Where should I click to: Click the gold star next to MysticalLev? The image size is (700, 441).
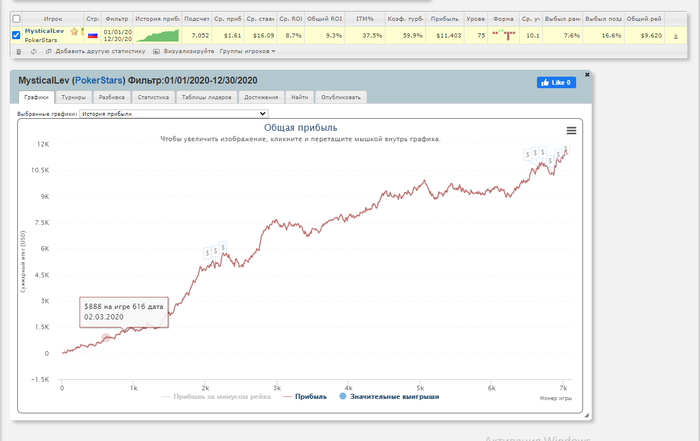(x=74, y=31)
